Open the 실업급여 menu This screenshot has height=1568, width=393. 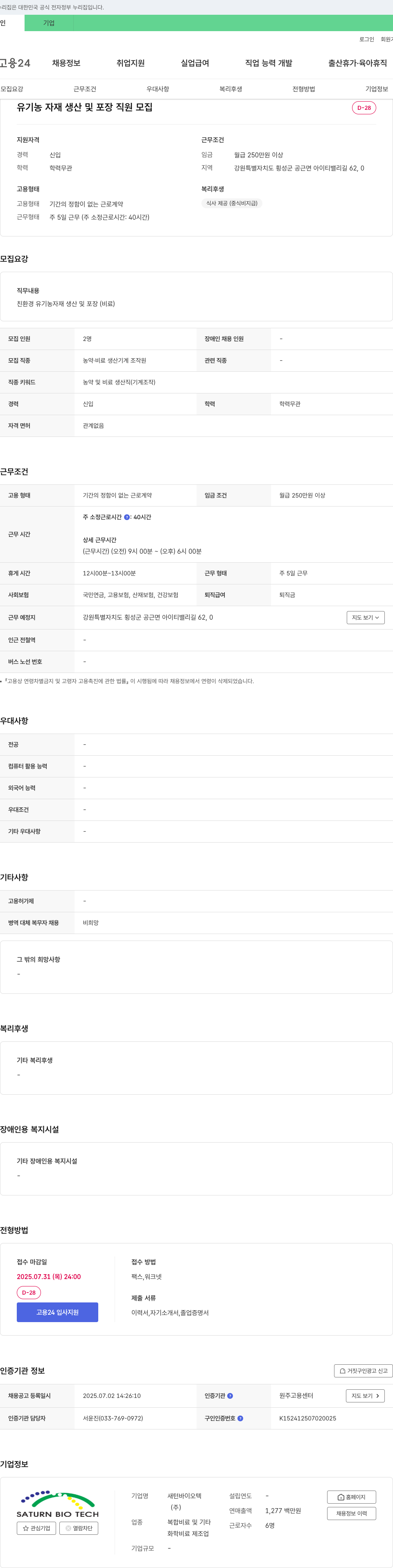[x=195, y=63]
